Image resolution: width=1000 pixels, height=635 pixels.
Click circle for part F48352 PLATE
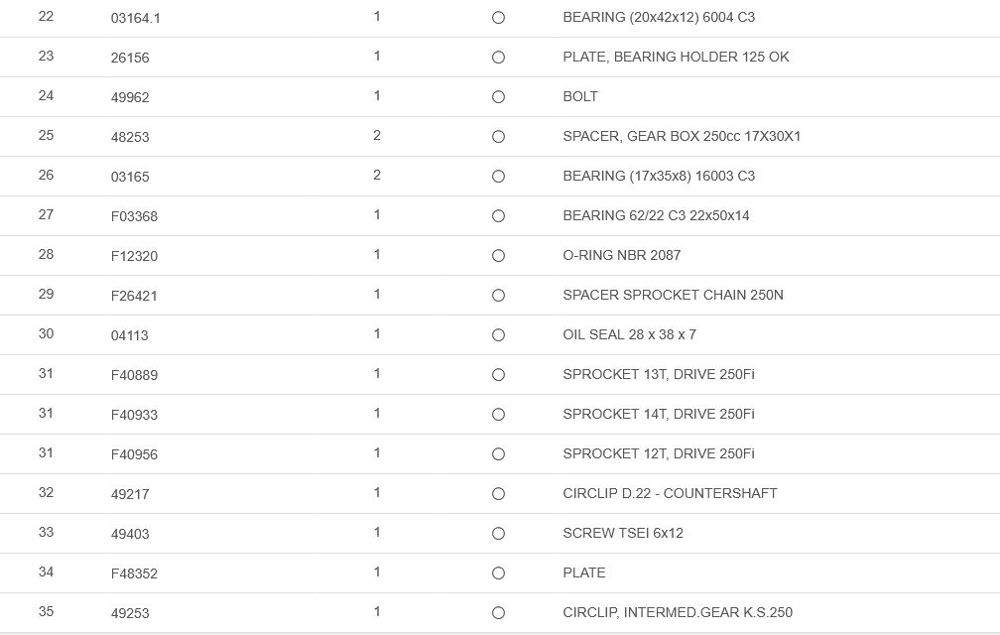click(498, 573)
